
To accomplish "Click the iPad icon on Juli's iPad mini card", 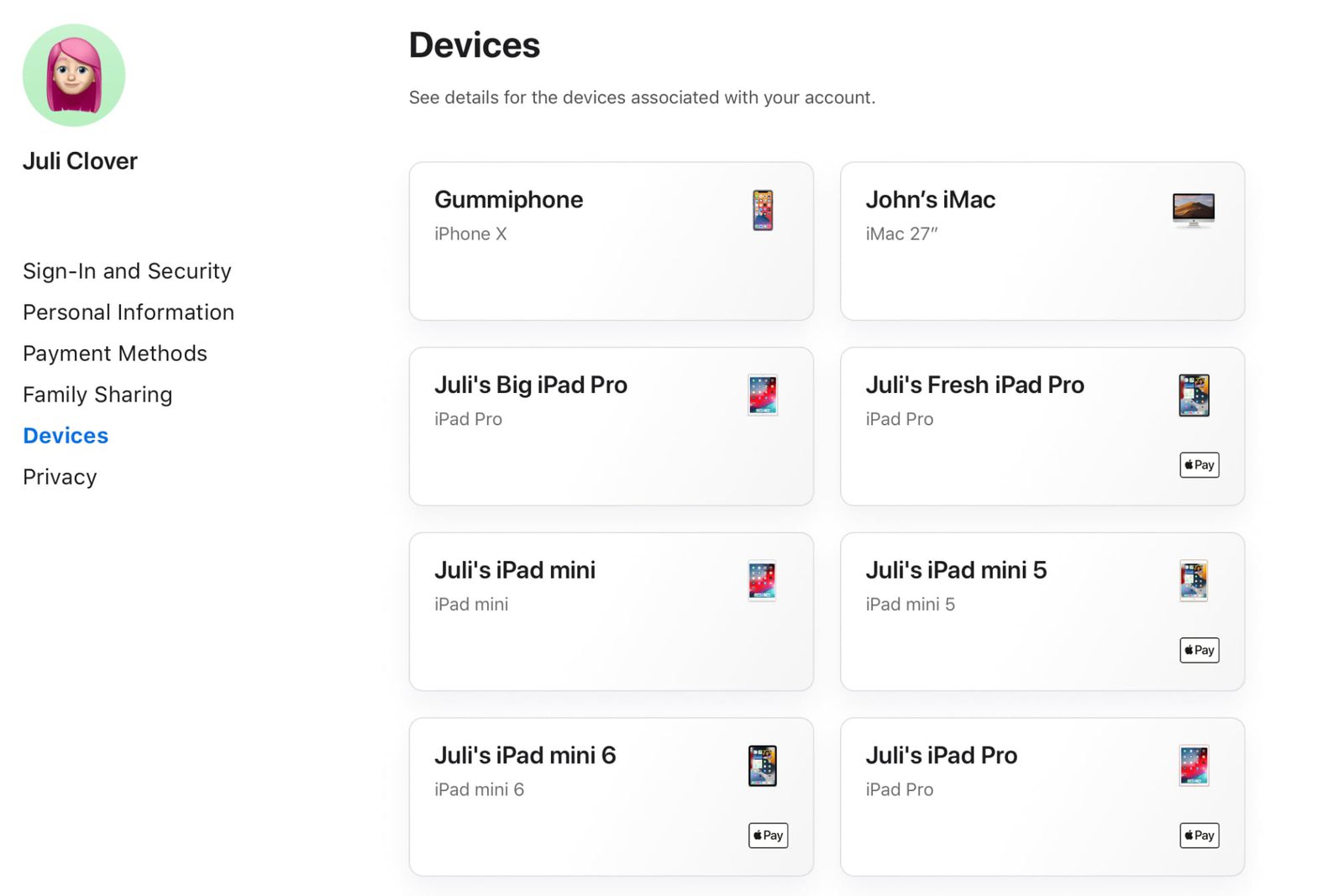I will [x=761, y=579].
